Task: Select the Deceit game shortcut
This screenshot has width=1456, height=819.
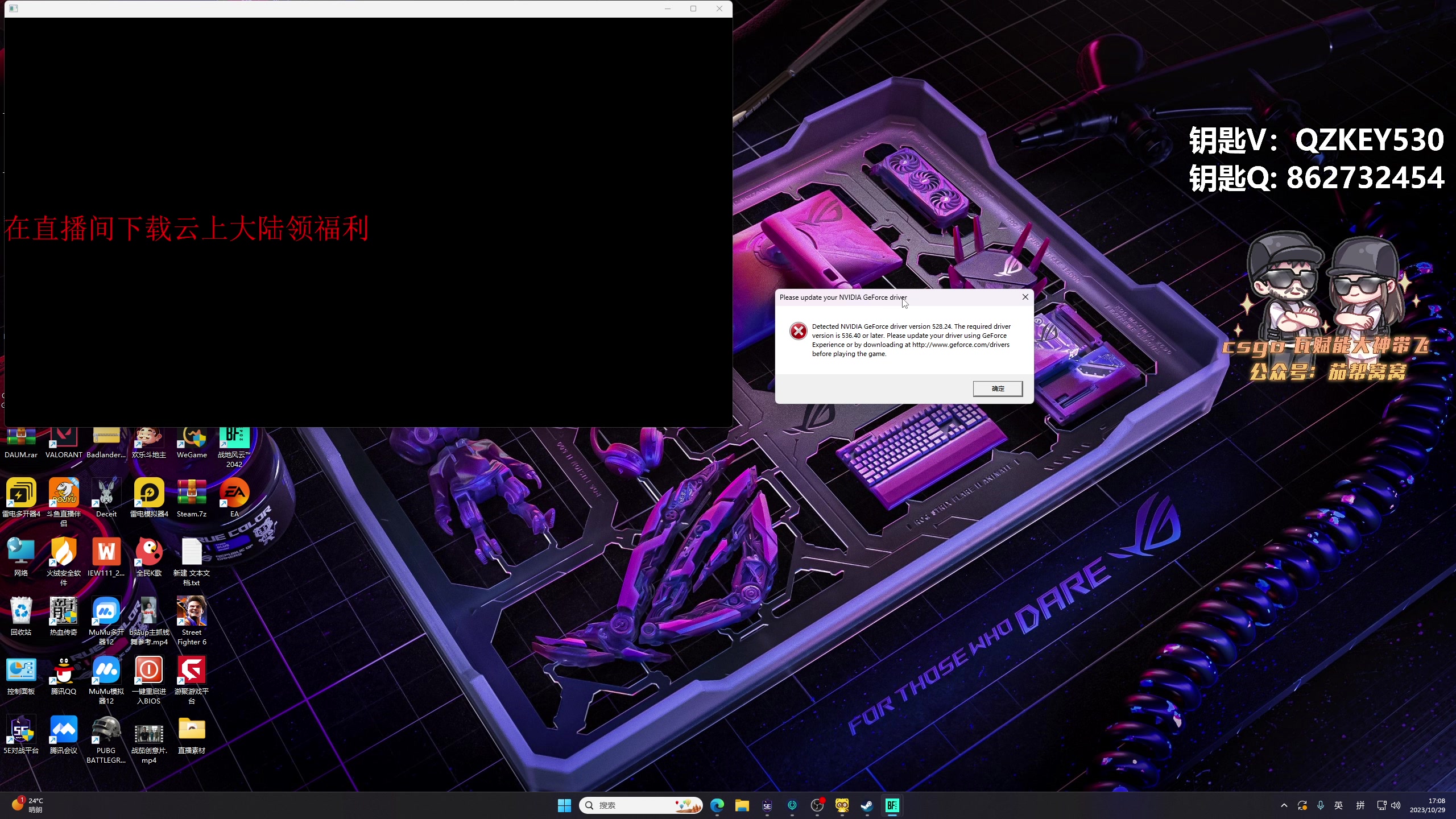Action: (x=106, y=498)
